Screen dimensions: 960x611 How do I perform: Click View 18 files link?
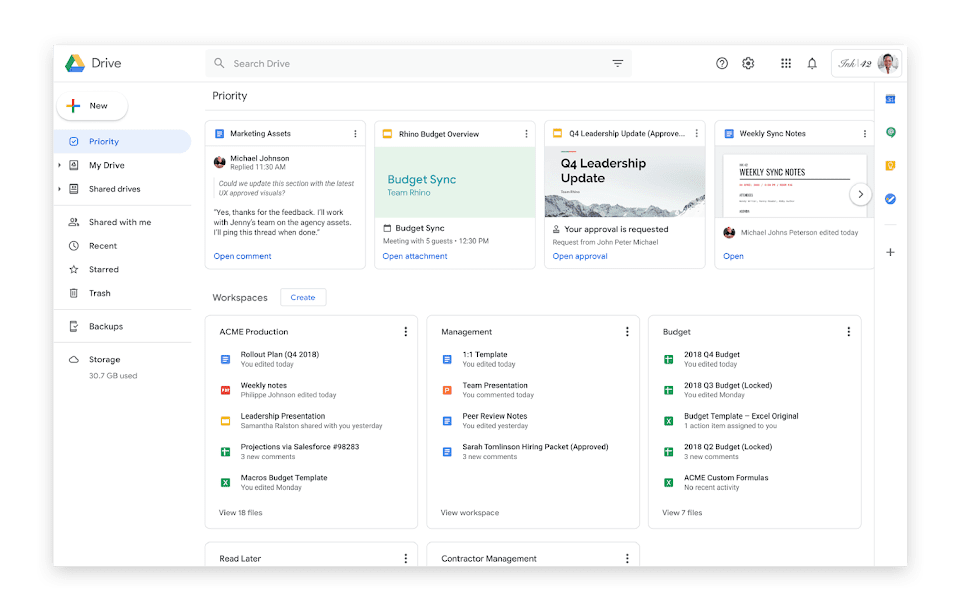point(241,513)
